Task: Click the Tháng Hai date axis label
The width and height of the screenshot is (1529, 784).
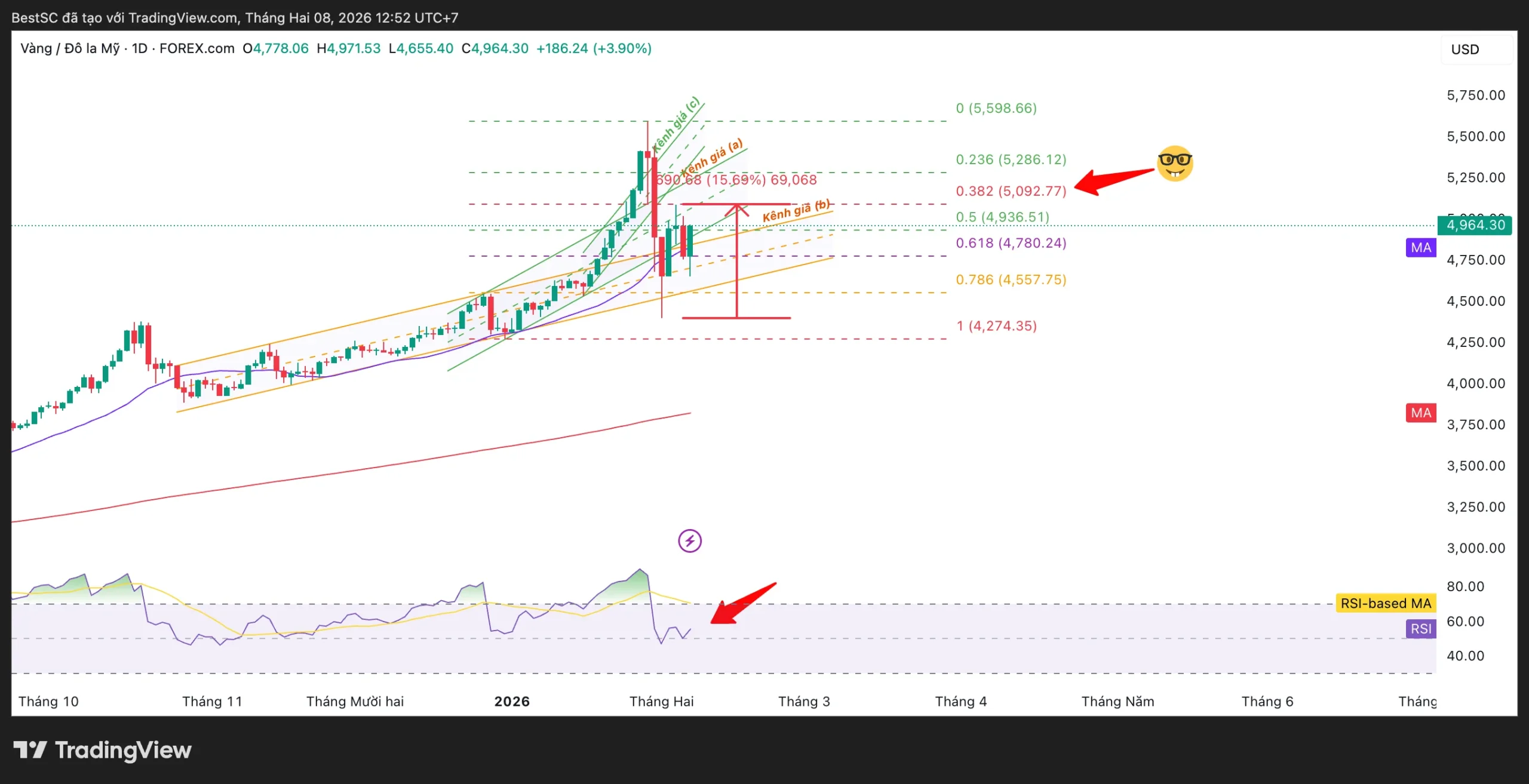Action: [x=661, y=701]
